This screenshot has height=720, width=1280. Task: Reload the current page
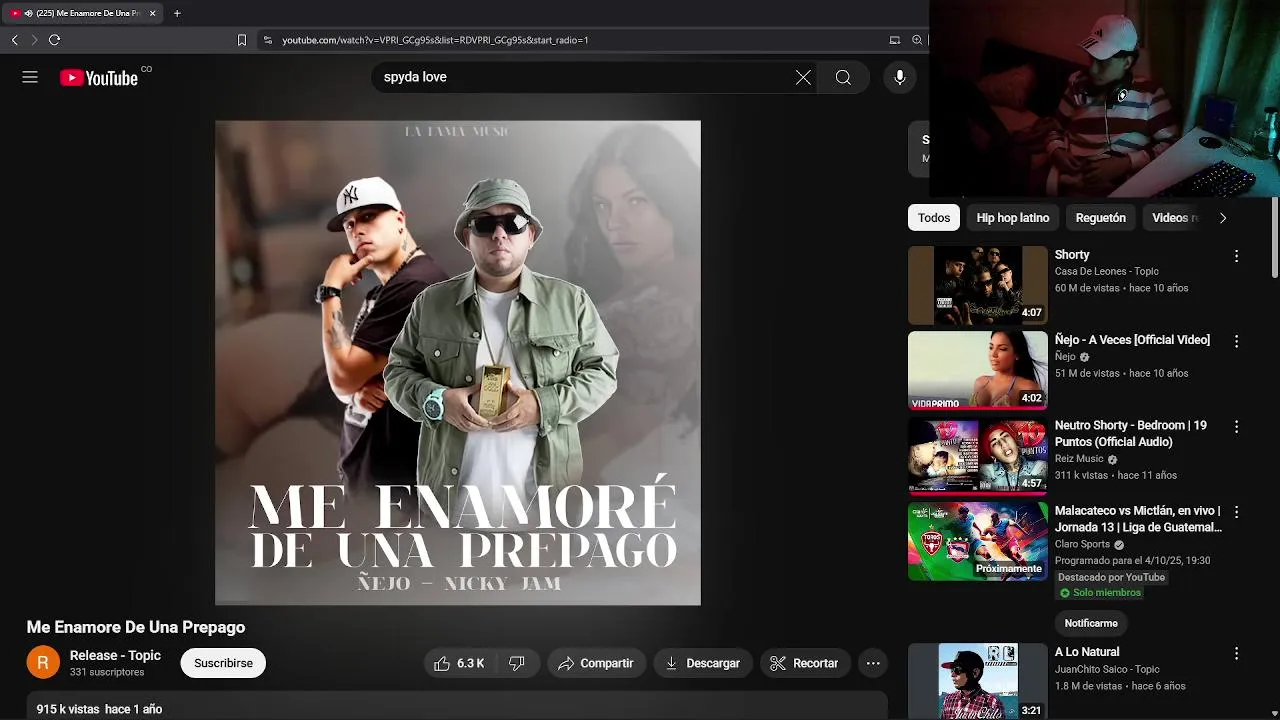click(54, 40)
